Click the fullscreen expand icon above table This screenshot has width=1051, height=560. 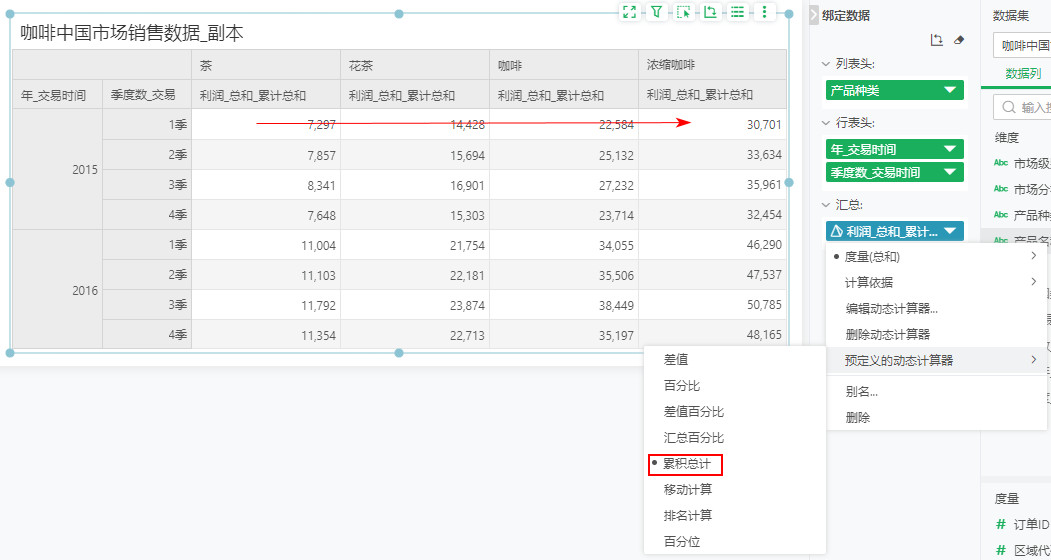tap(629, 12)
